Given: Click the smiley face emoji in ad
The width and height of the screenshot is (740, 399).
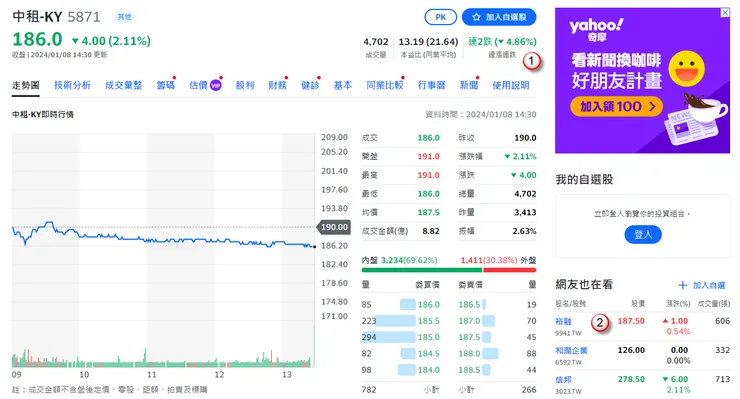Looking at the screenshot, I should pos(686,69).
